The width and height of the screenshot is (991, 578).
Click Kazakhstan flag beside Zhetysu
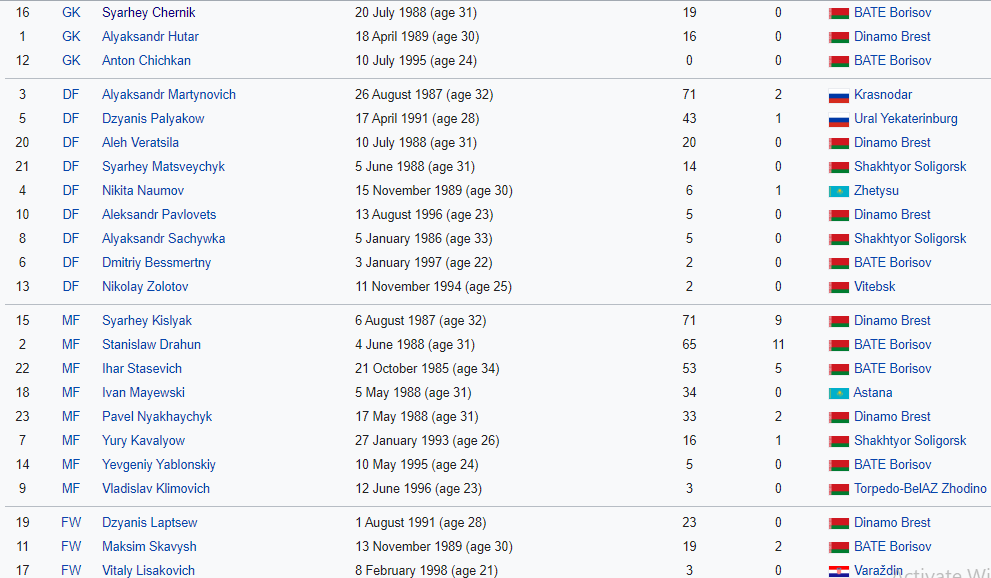click(839, 191)
